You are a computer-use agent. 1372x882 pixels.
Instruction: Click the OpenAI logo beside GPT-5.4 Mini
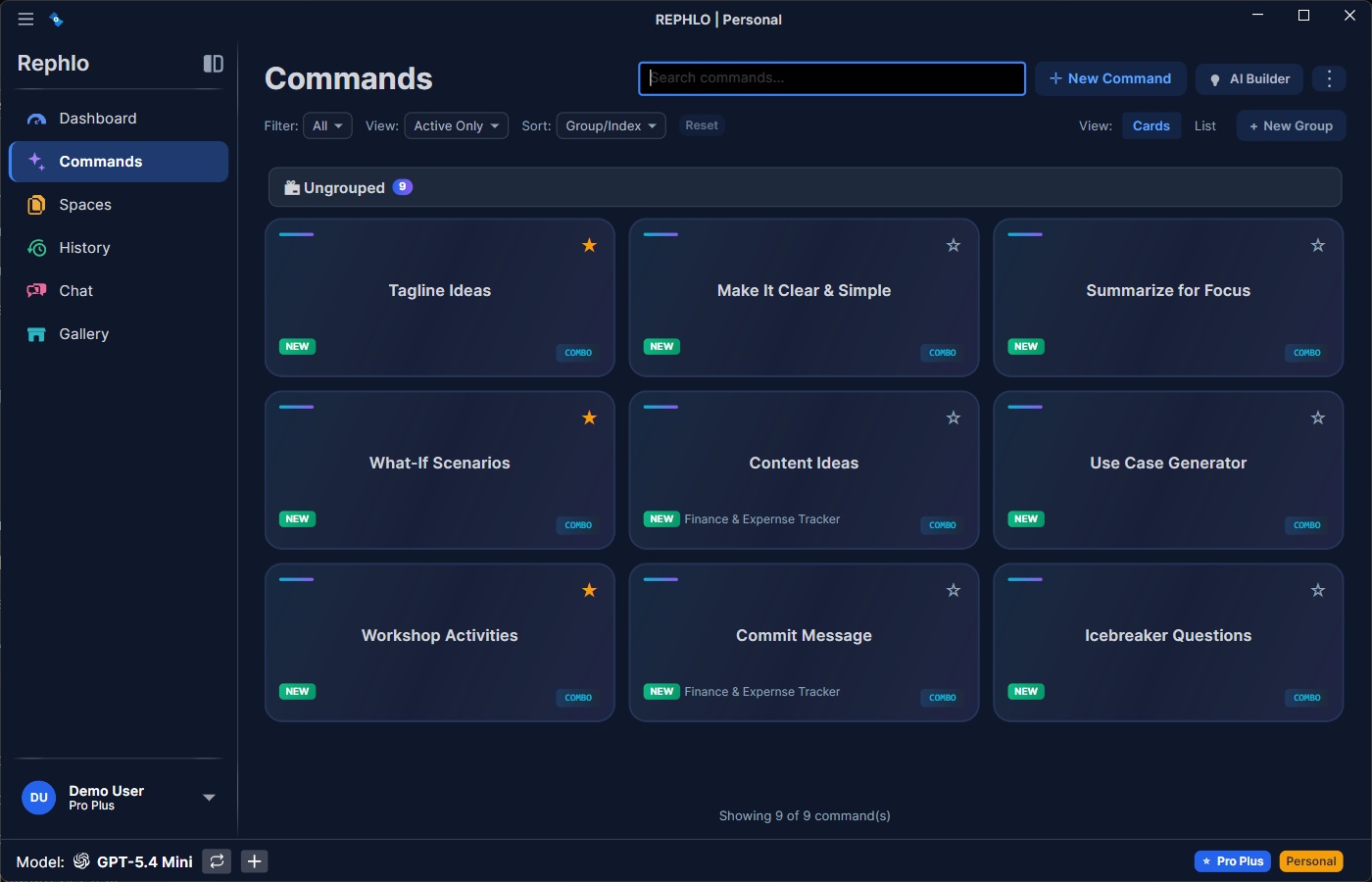[x=81, y=861]
